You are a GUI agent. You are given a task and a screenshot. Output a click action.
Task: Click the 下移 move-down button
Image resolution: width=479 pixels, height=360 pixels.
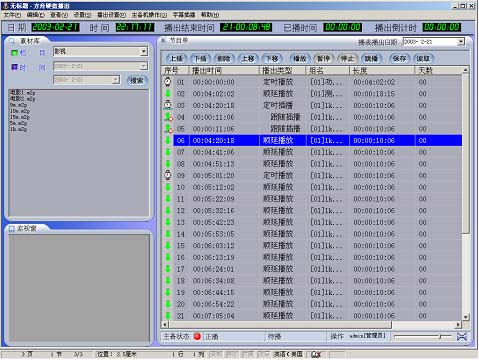point(272,59)
